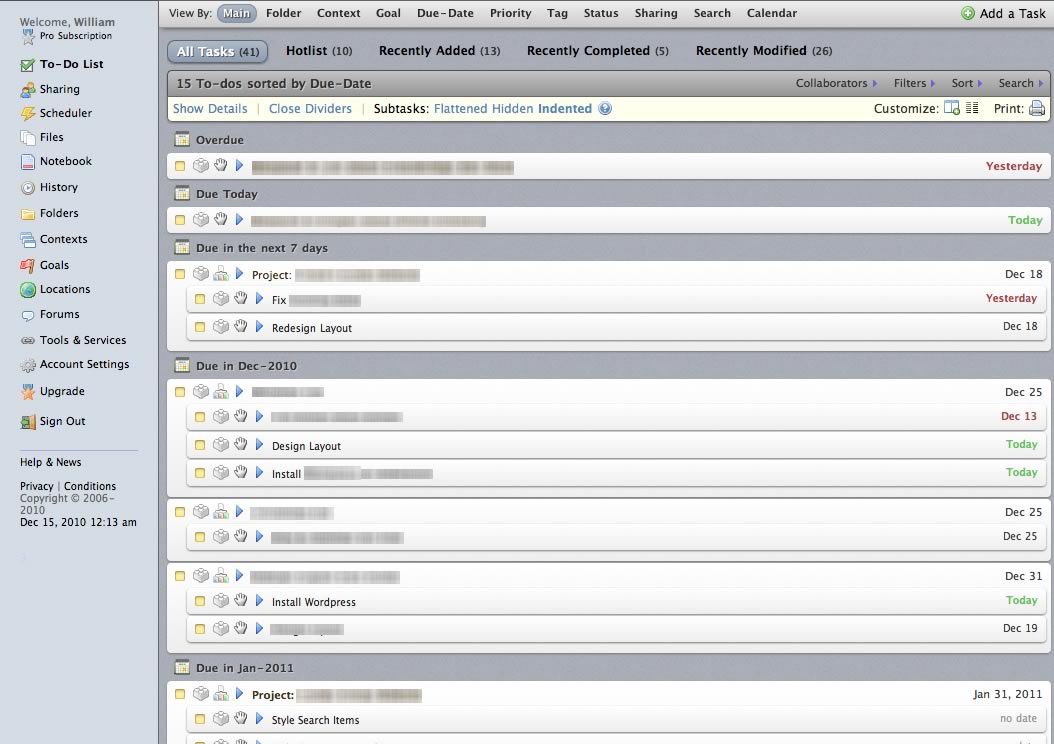Screen dimensions: 1054x744
Task: Click the Close Dividers link
Action: coord(310,109)
